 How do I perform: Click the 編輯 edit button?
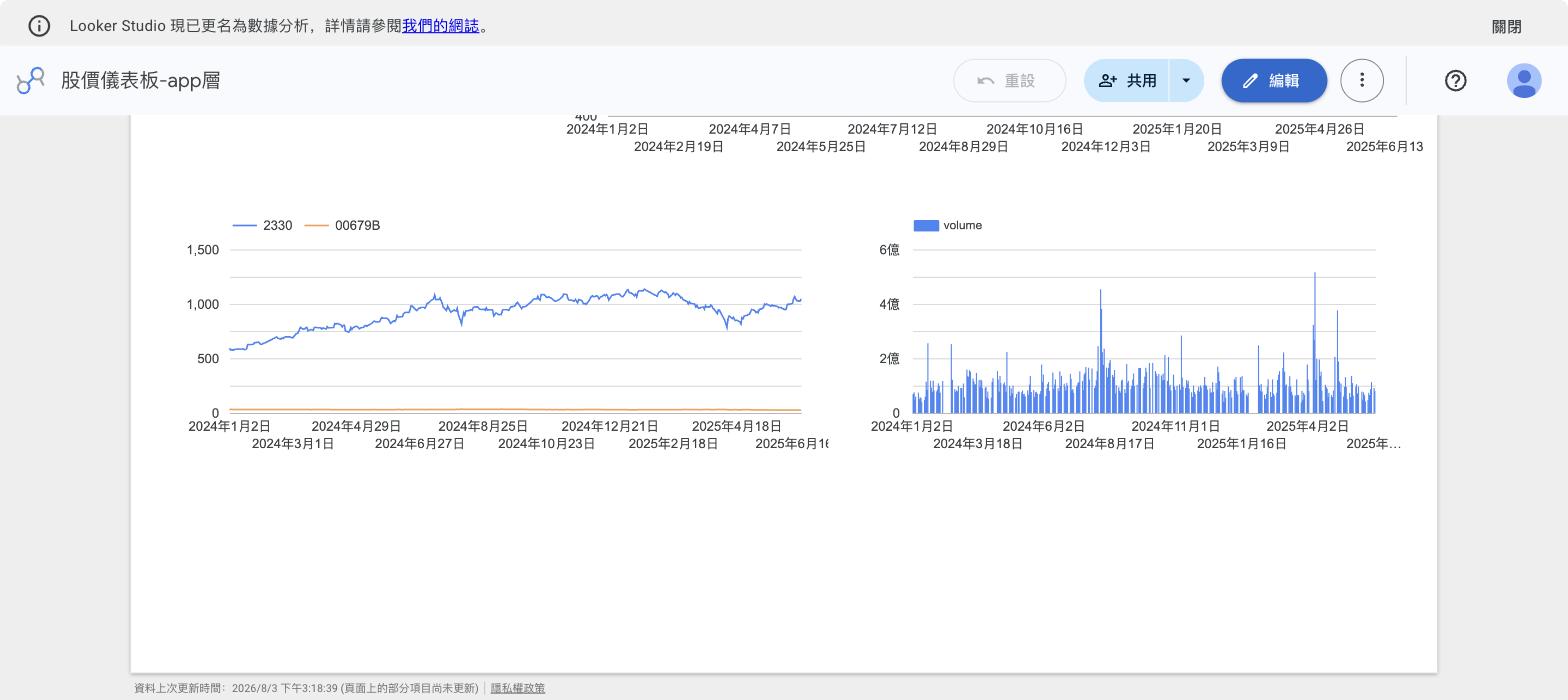click(1274, 81)
